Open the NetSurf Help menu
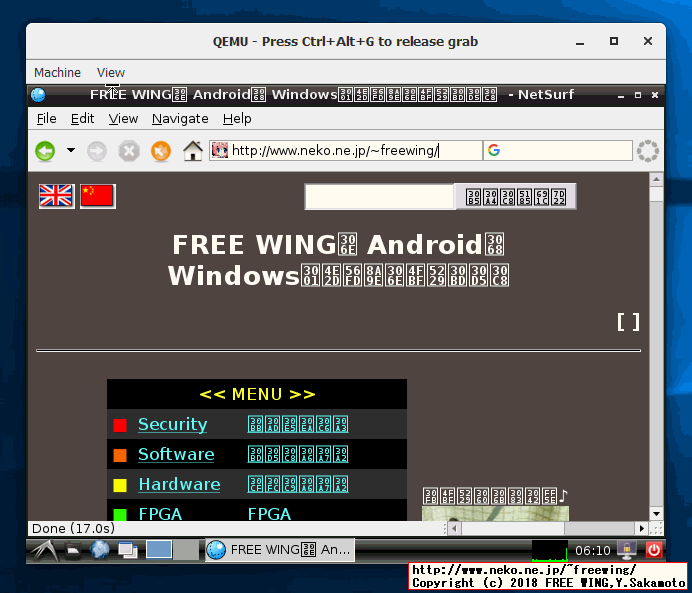 pyautogui.click(x=237, y=119)
